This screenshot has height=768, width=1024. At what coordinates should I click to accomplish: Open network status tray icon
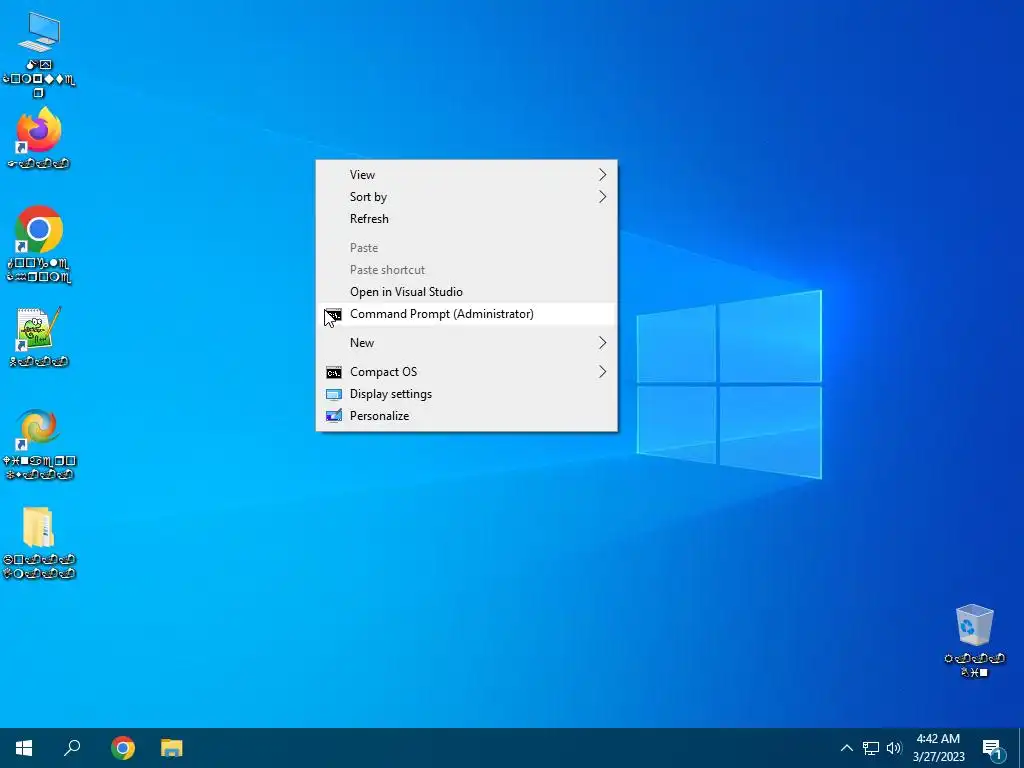[x=871, y=748]
